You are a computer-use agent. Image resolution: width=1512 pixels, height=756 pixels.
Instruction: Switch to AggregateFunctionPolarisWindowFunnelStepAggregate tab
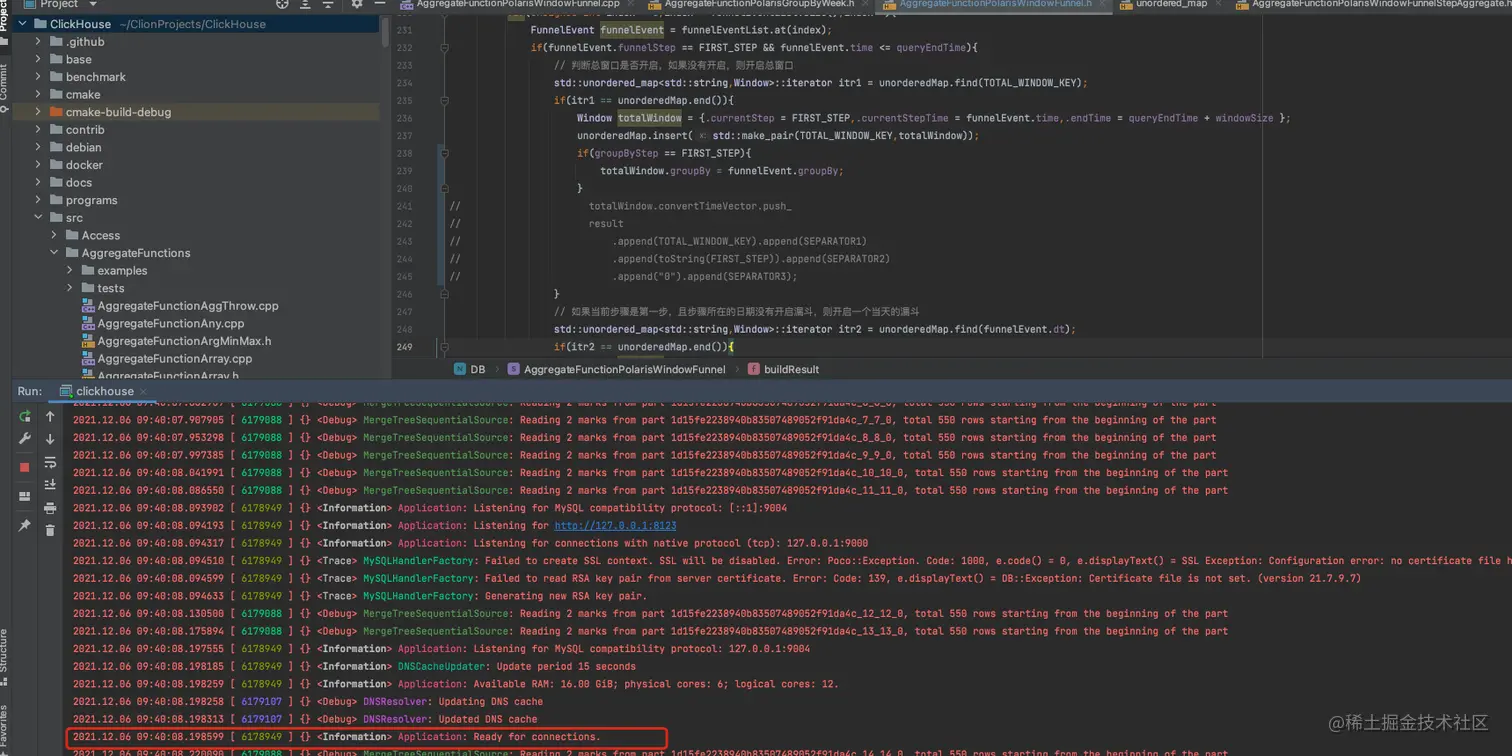pyautogui.click(x=1375, y=4)
